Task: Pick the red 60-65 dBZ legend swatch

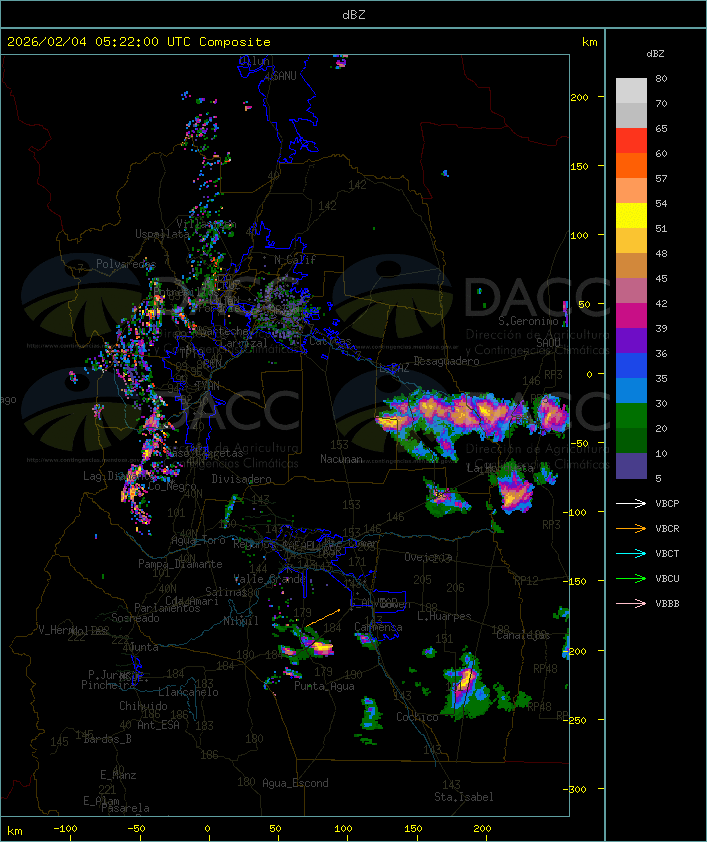Action: [x=631, y=141]
